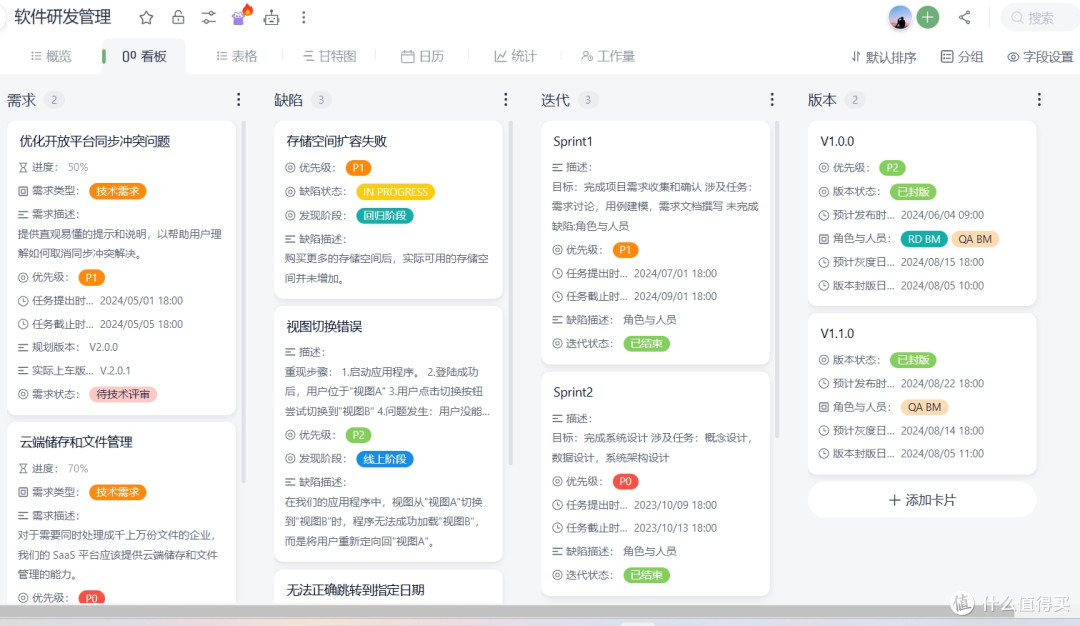
Task: Open the sliders settings icon in header
Action: [x=209, y=18]
